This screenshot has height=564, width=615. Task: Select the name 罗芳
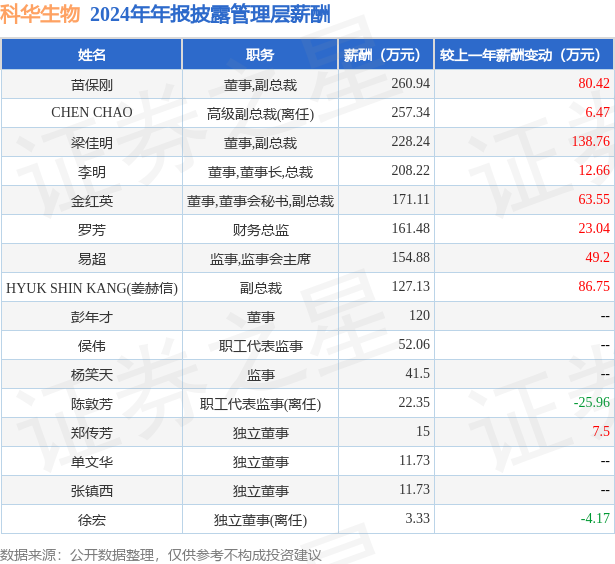click(92, 230)
